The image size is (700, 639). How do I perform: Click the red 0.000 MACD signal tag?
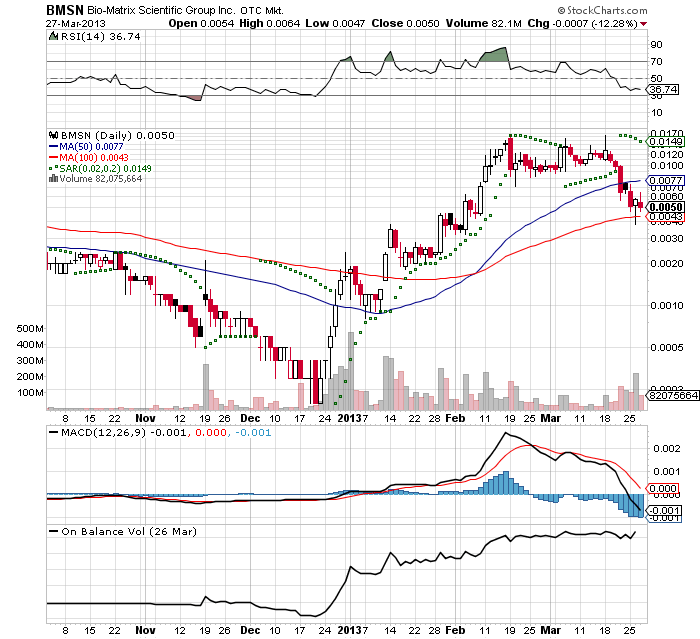coord(663,489)
